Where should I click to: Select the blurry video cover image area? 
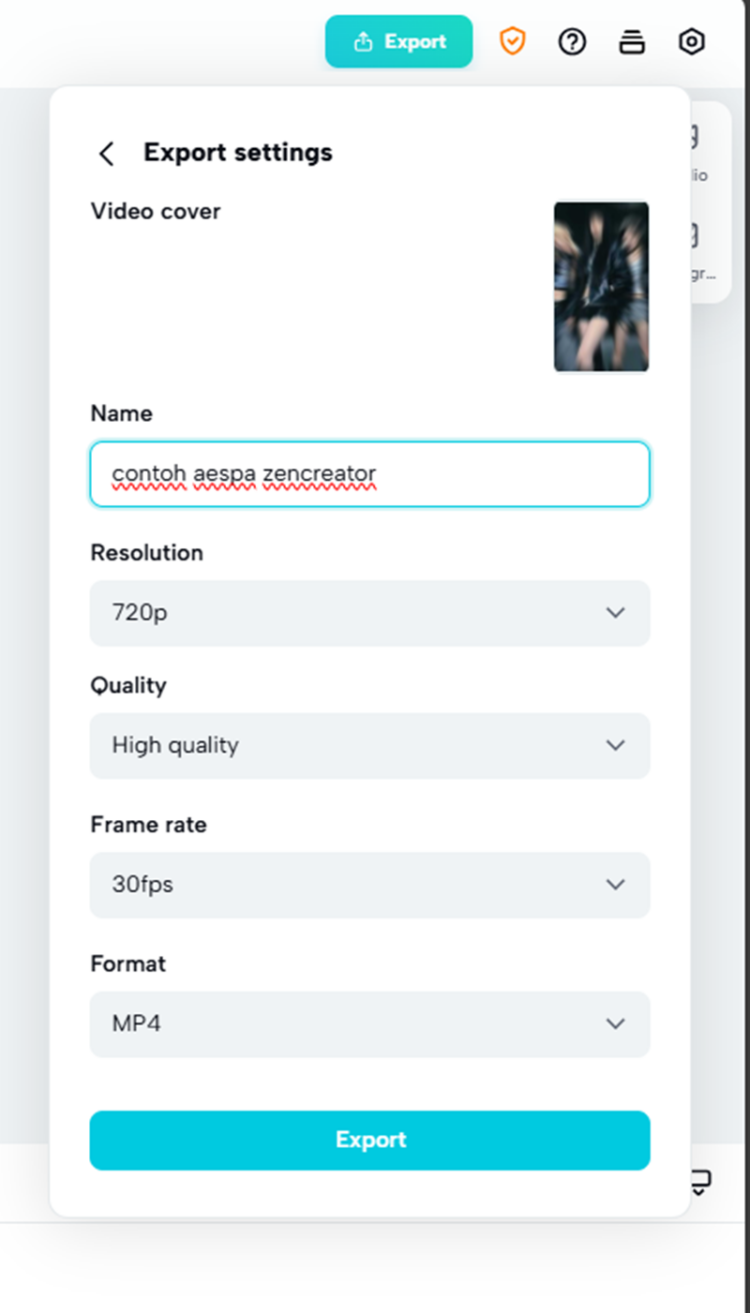[601, 287]
